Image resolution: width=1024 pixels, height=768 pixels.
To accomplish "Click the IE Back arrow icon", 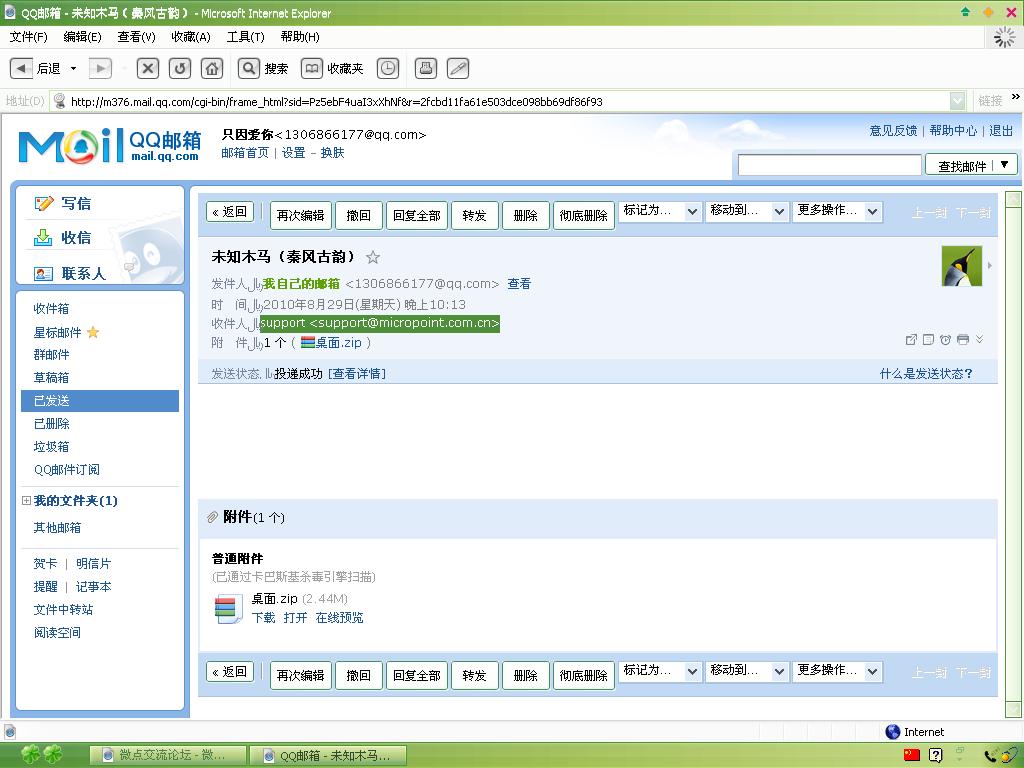I will pyautogui.click(x=22, y=68).
